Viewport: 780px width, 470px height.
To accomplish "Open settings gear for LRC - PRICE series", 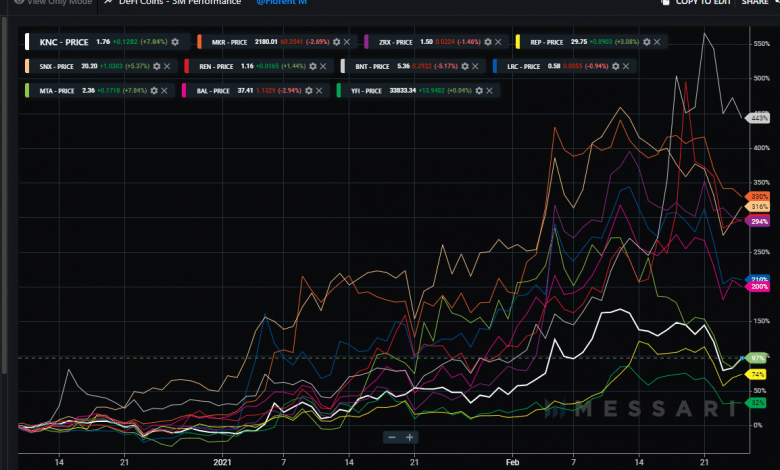I will (615, 66).
